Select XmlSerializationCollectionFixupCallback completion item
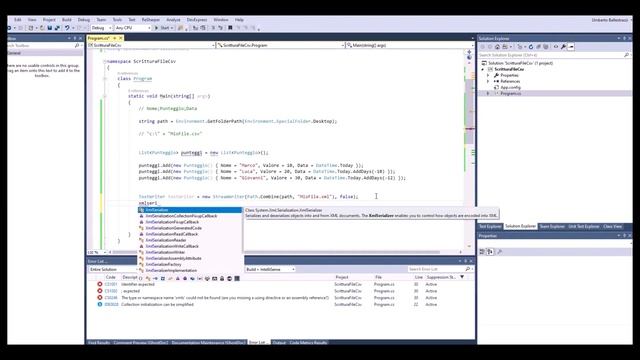 click(190, 216)
